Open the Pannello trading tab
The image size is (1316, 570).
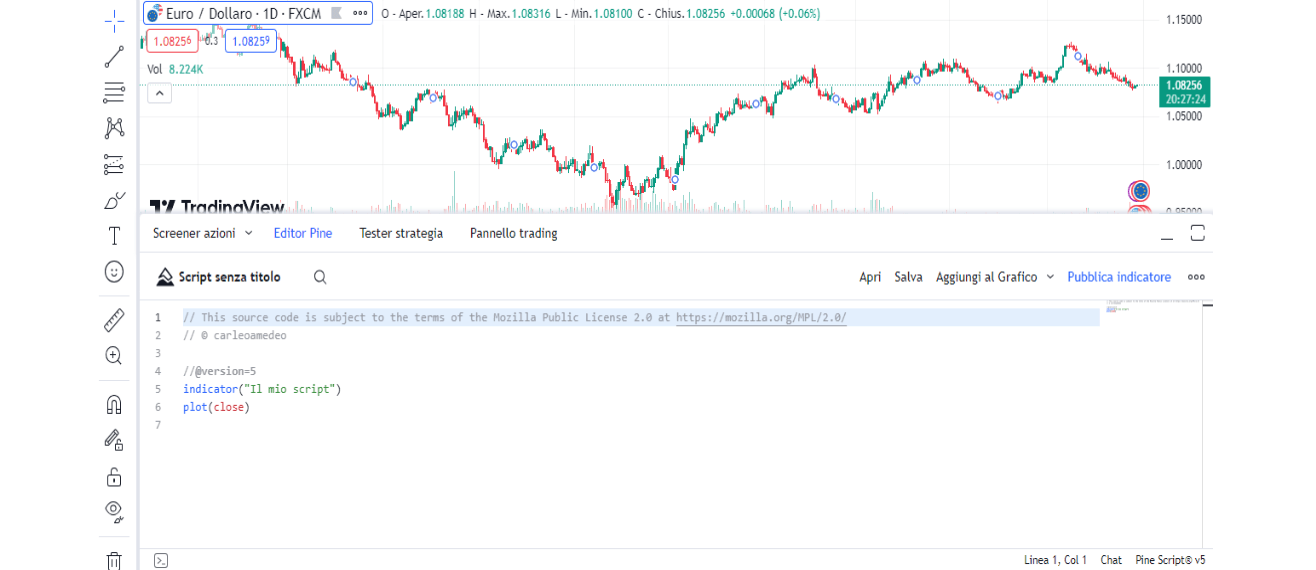pyautogui.click(x=513, y=233)
